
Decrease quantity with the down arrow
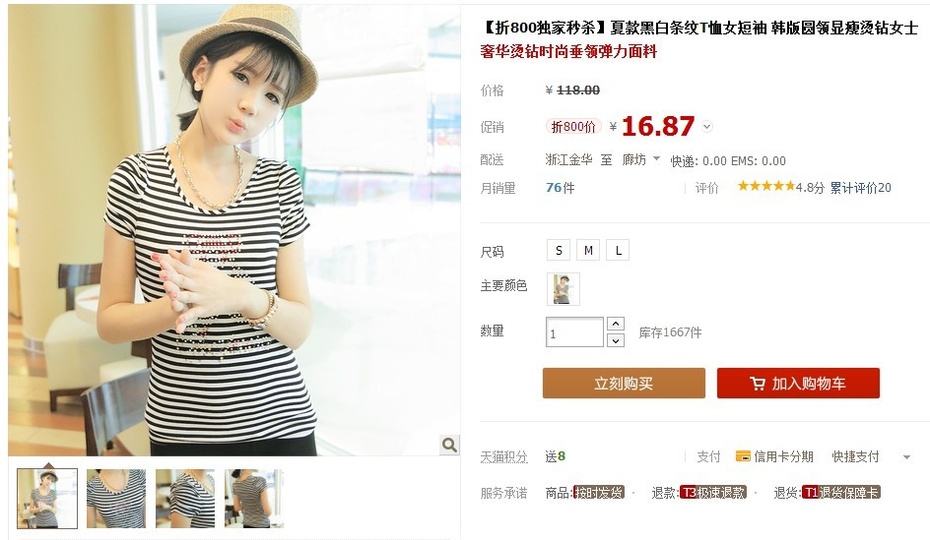[616, 341]
